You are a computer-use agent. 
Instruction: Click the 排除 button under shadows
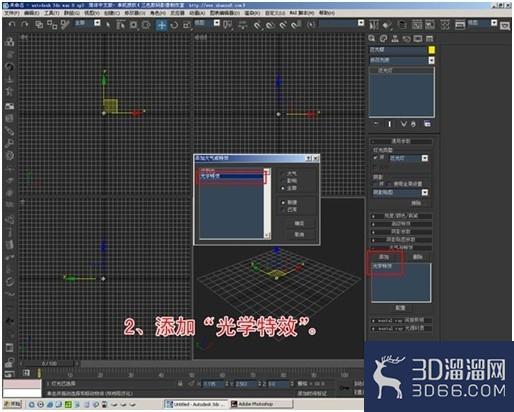click(417, 203)
